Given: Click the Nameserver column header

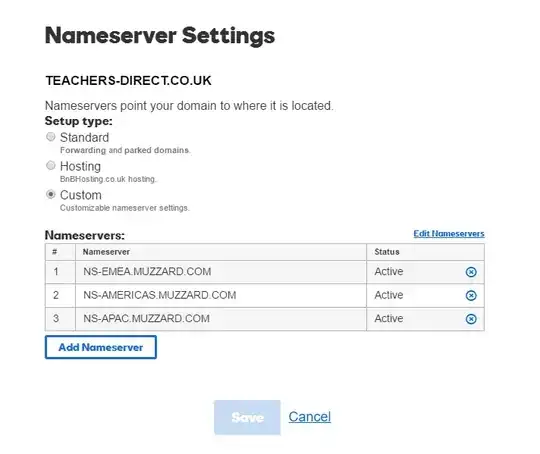Looking at the screenshot, I should 221,252.
